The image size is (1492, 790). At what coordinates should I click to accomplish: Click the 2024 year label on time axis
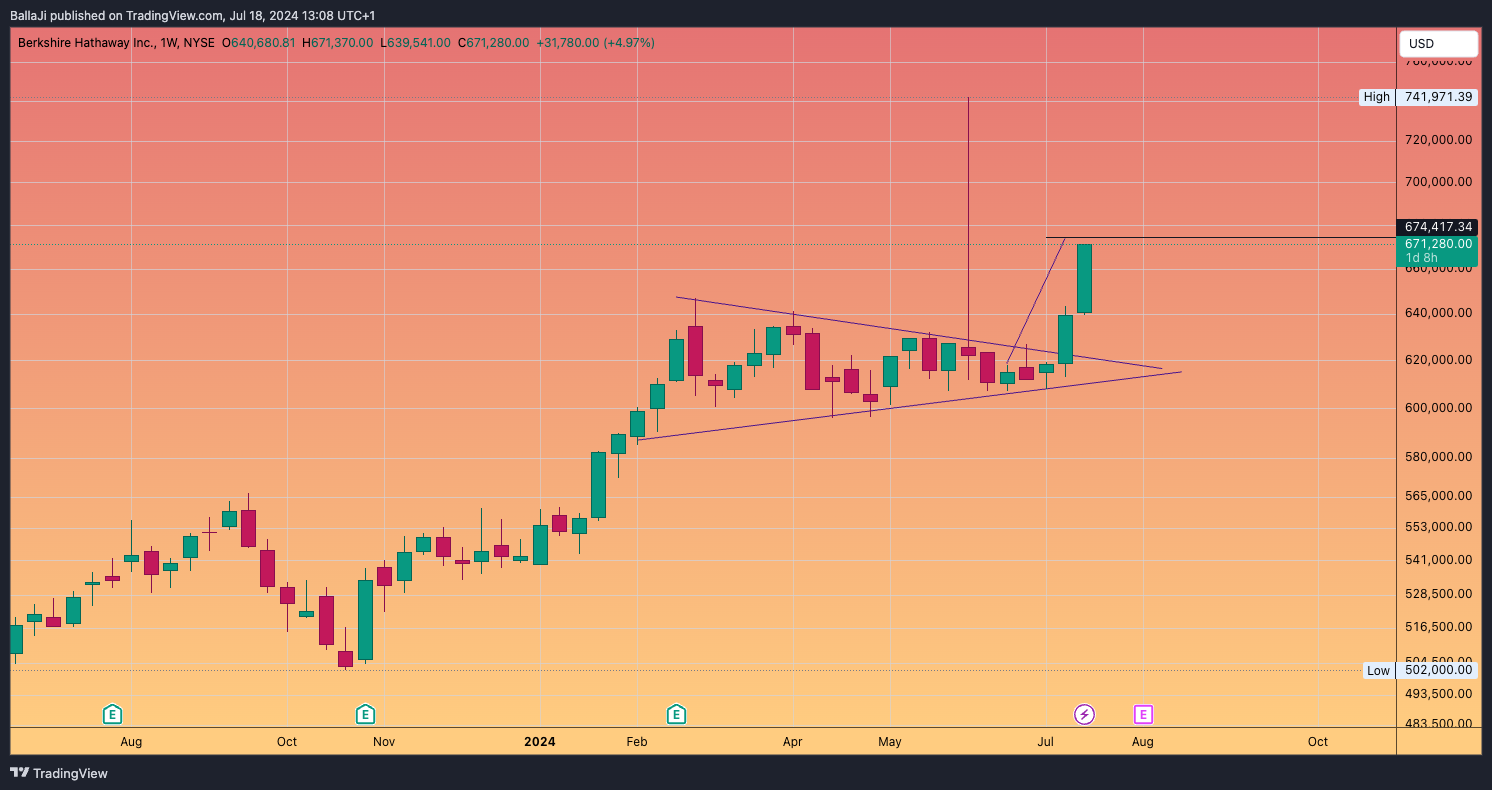[540, 742]
